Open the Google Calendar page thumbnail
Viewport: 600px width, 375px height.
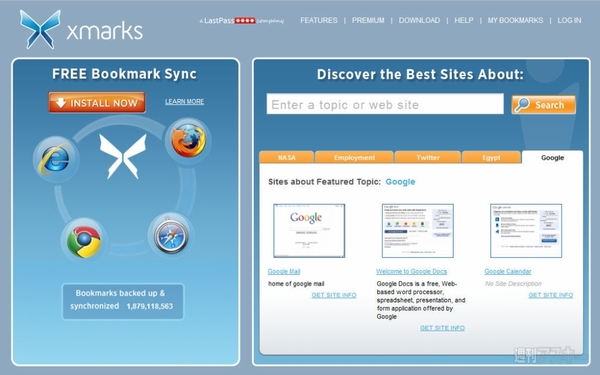(x=526, y=231)
